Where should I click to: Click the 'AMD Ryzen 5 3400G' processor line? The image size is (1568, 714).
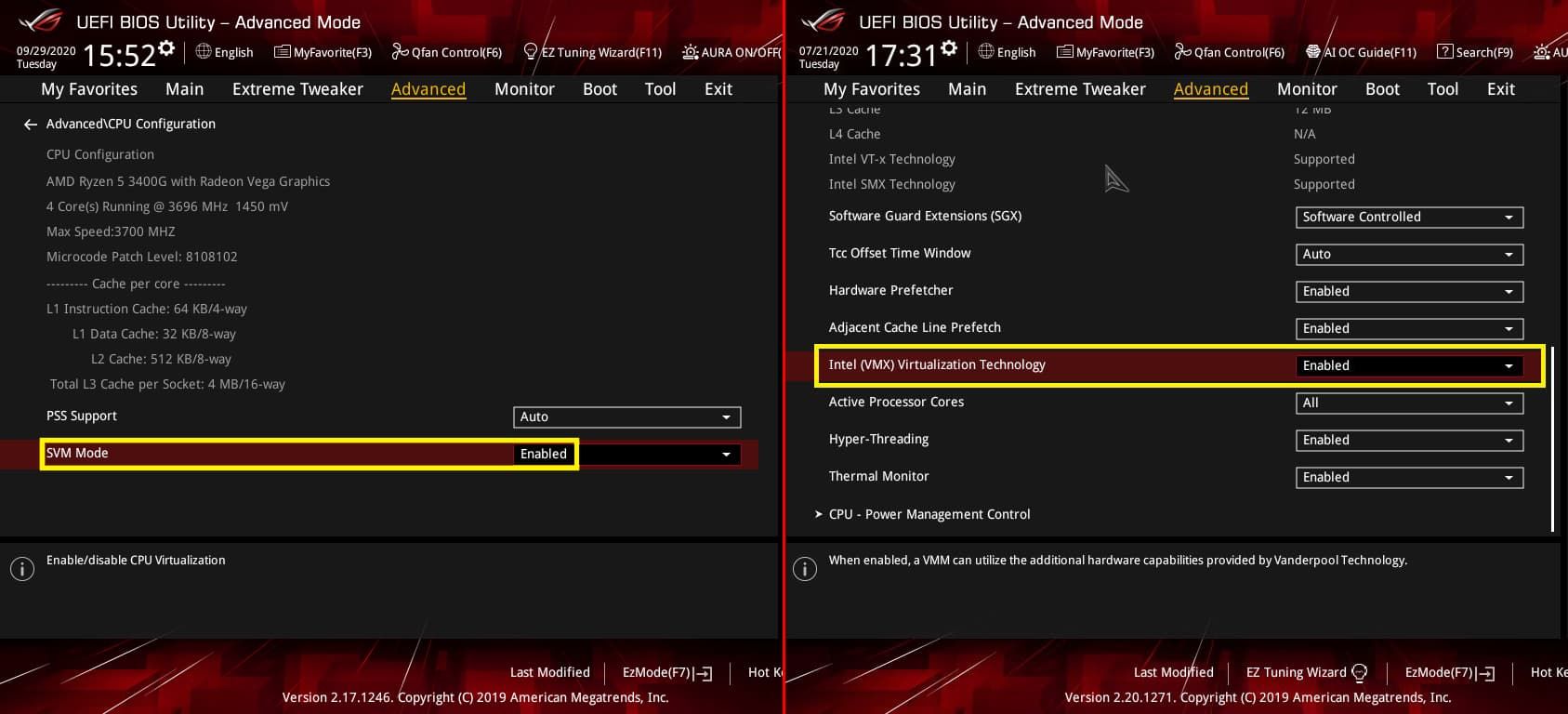[x=189, y=181]
